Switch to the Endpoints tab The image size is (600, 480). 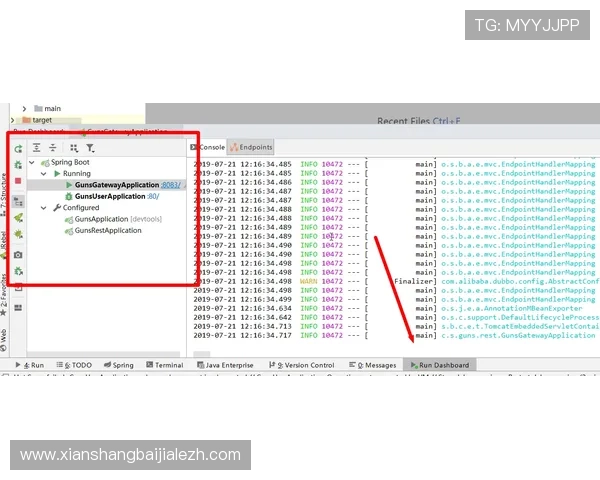coord(250,147)
